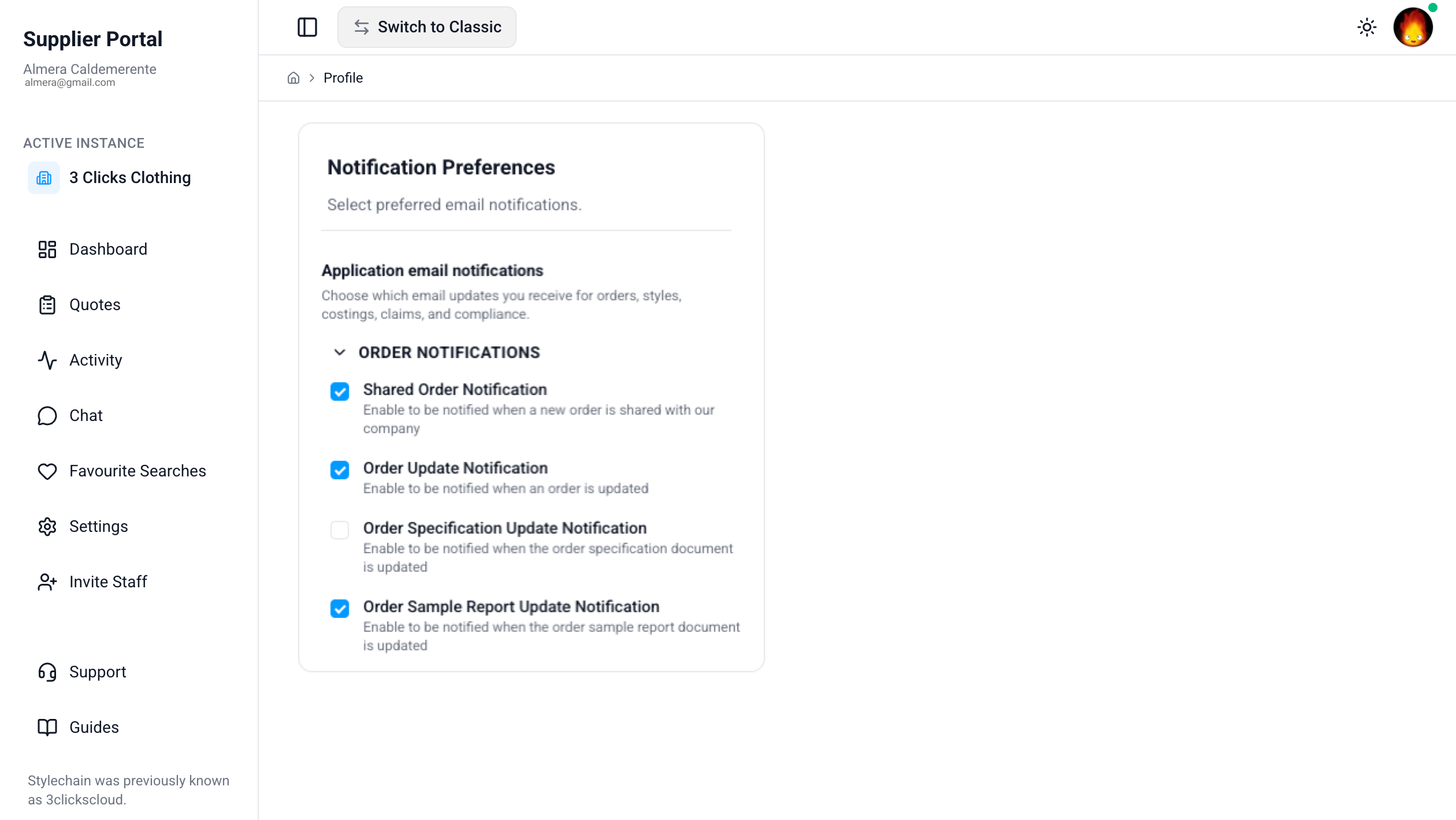Open the Activity pulse icon
Viewport: 1456px width, 820px height.
(47, 360)
